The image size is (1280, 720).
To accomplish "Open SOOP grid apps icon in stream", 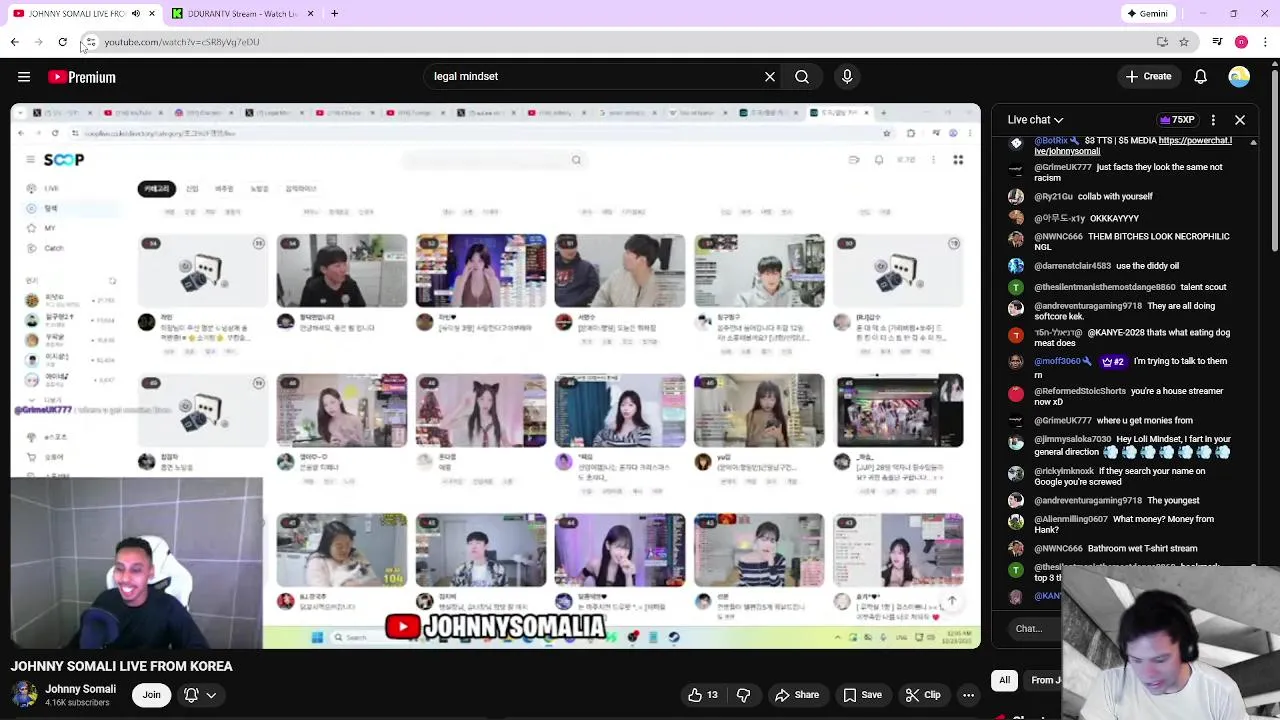I will 958,160.
